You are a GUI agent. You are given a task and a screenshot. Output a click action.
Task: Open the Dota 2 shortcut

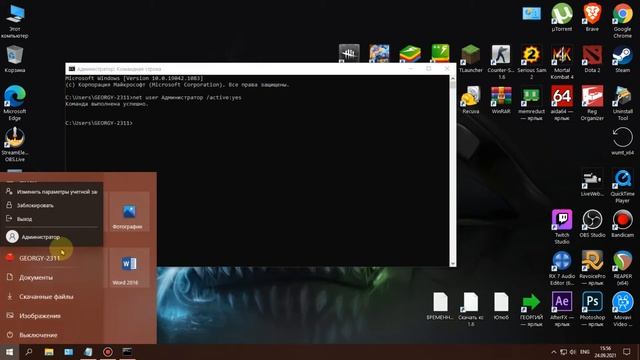592,59
